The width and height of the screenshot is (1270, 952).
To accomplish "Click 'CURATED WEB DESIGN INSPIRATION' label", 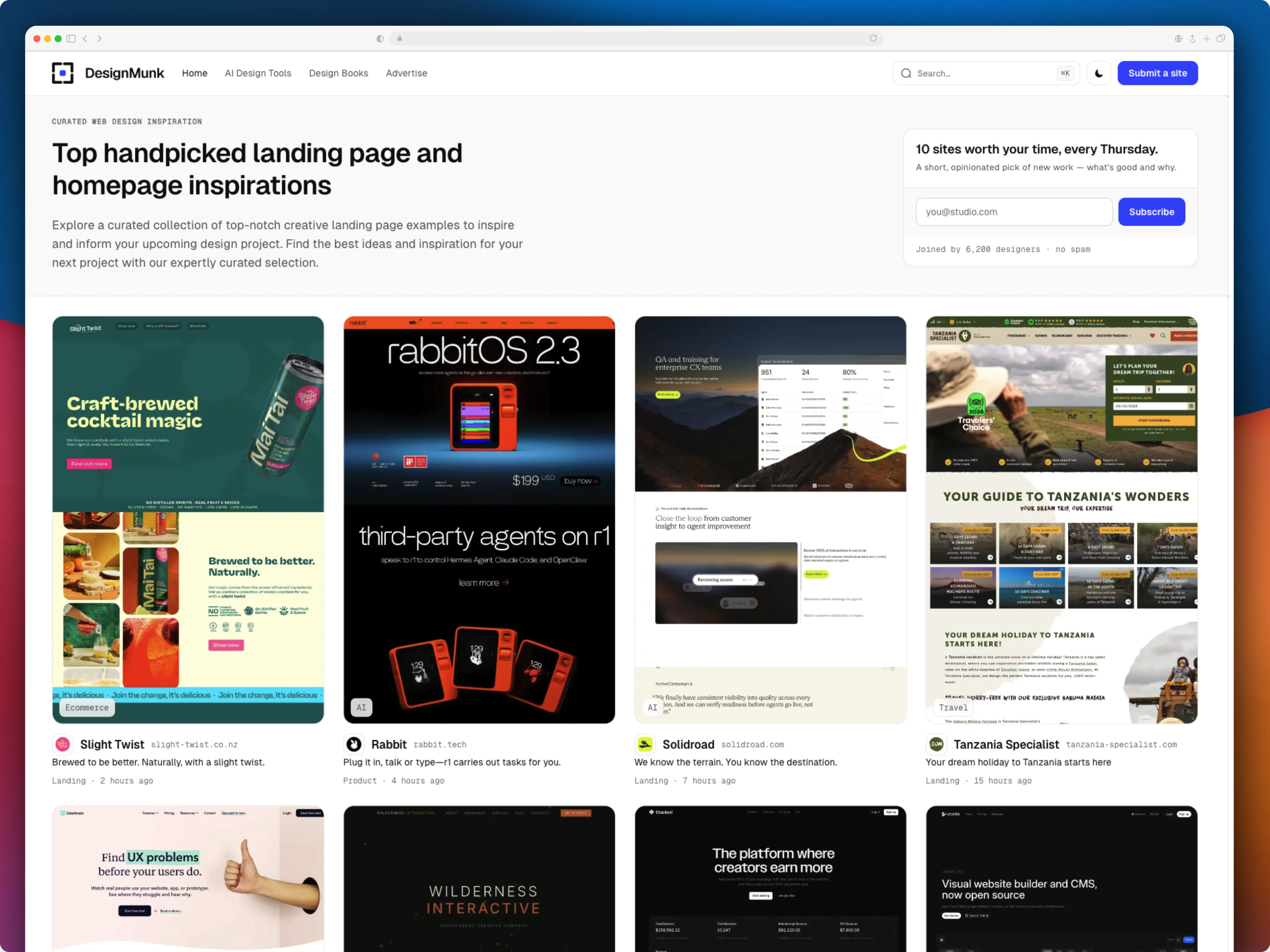I will 127,122.
